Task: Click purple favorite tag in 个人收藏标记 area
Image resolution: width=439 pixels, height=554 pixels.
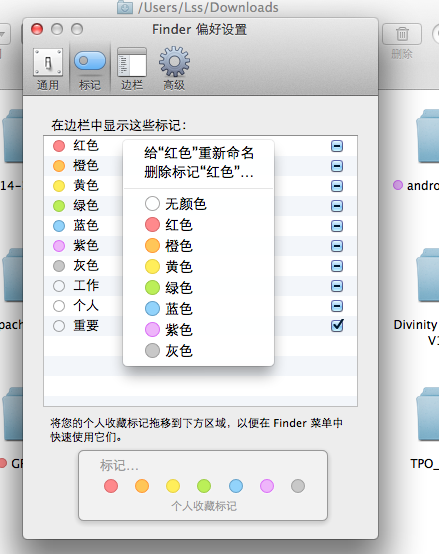Action: click(x=267, y=486)
